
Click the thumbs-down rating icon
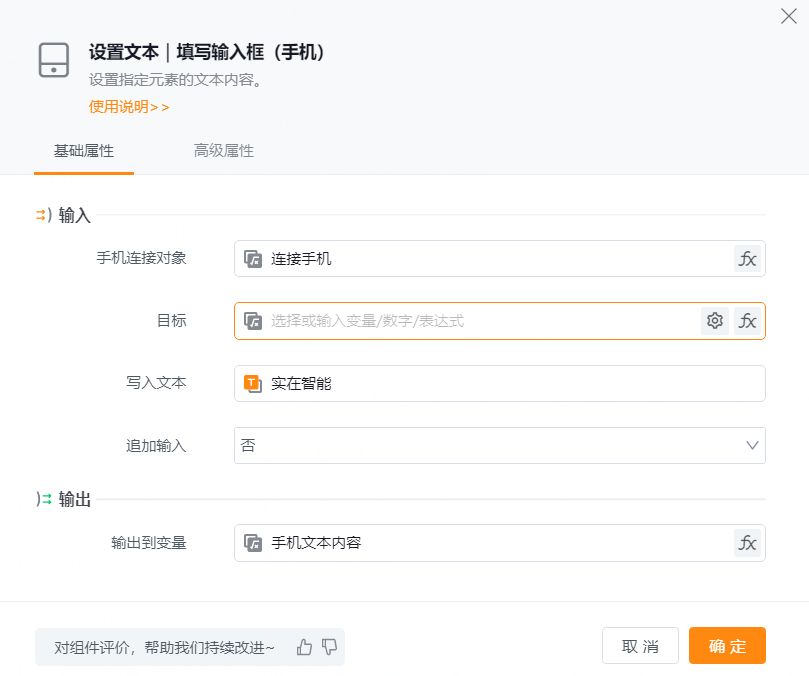coord(330,648)
